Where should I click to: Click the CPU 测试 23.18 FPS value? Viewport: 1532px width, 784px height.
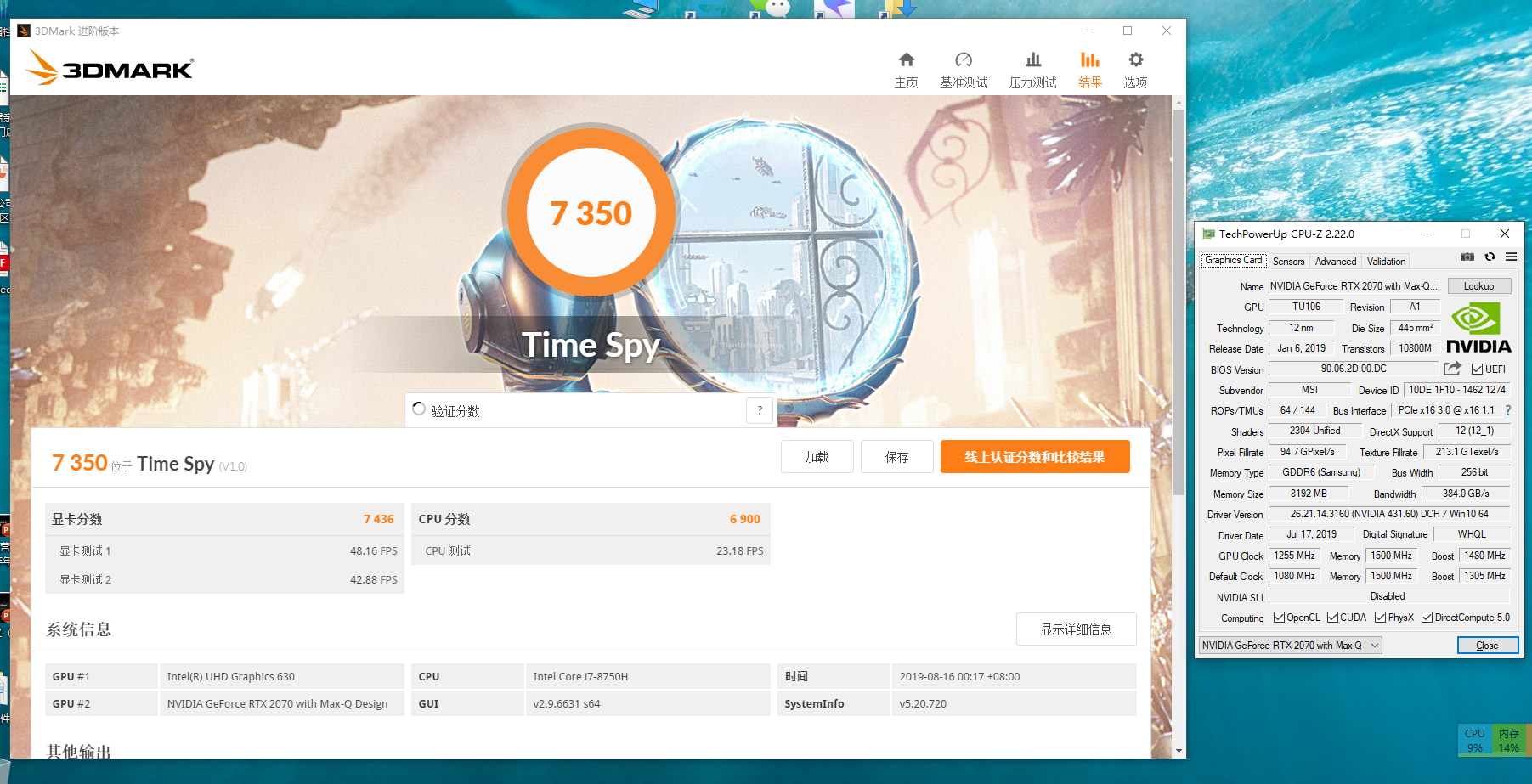click(x=739, y=550)
